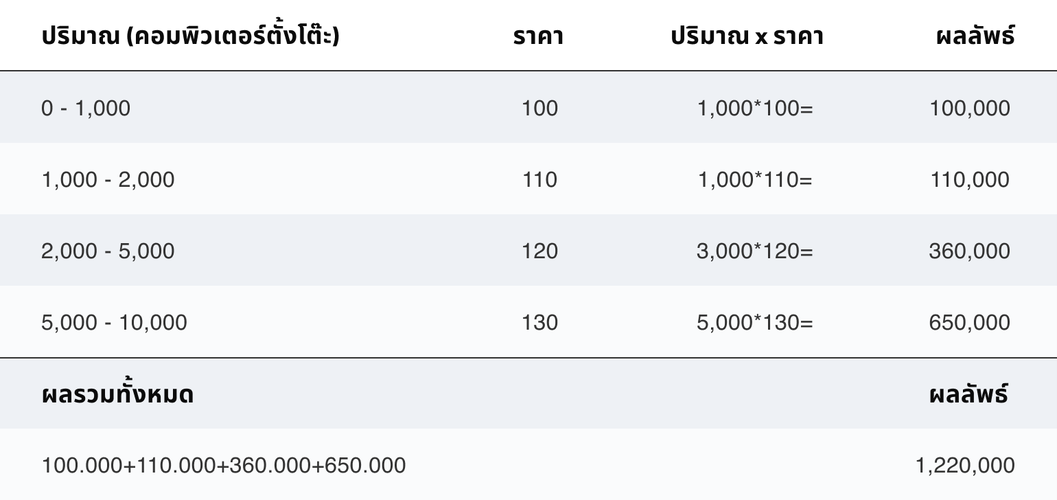Click the 100.000+110.000+360.000+650.000 sum expression
This screenshot has height=500, width=1057.
click(224, 465)
